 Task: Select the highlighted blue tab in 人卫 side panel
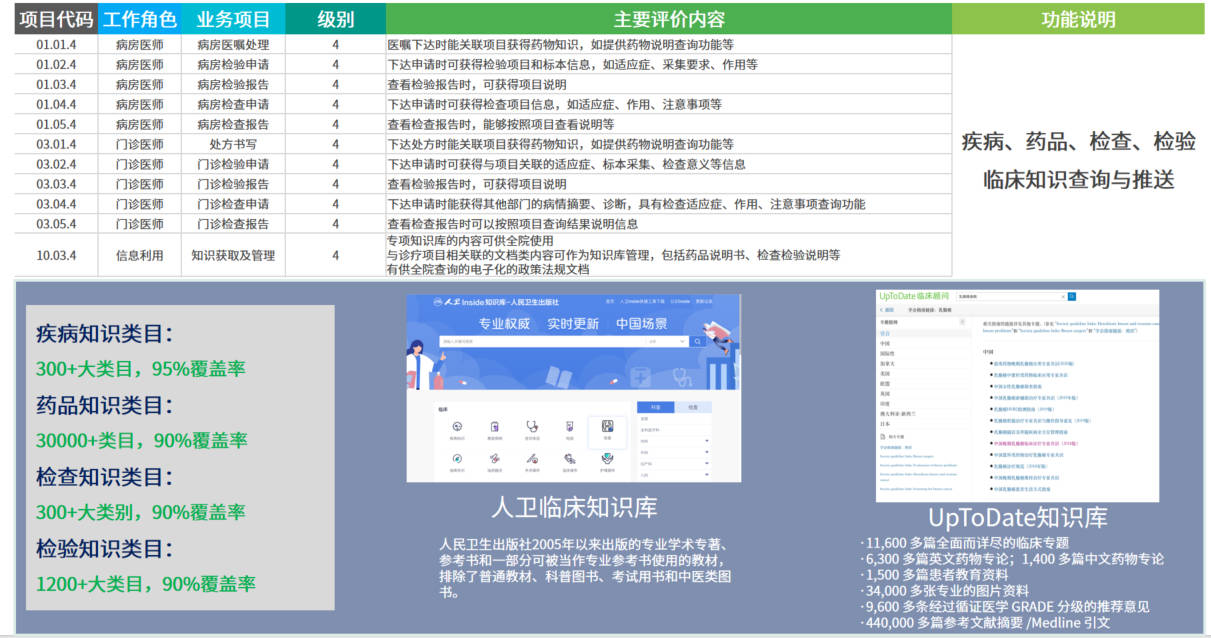(655, 407)
